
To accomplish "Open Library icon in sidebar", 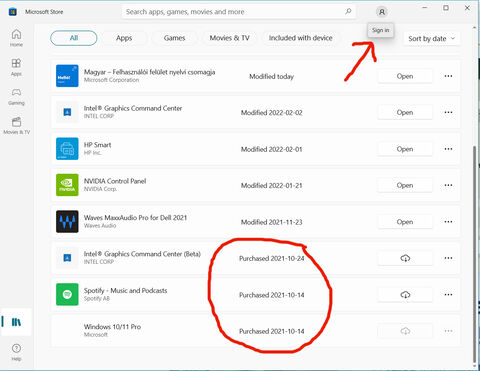I will pyautogui.click(x=16, y=322).
